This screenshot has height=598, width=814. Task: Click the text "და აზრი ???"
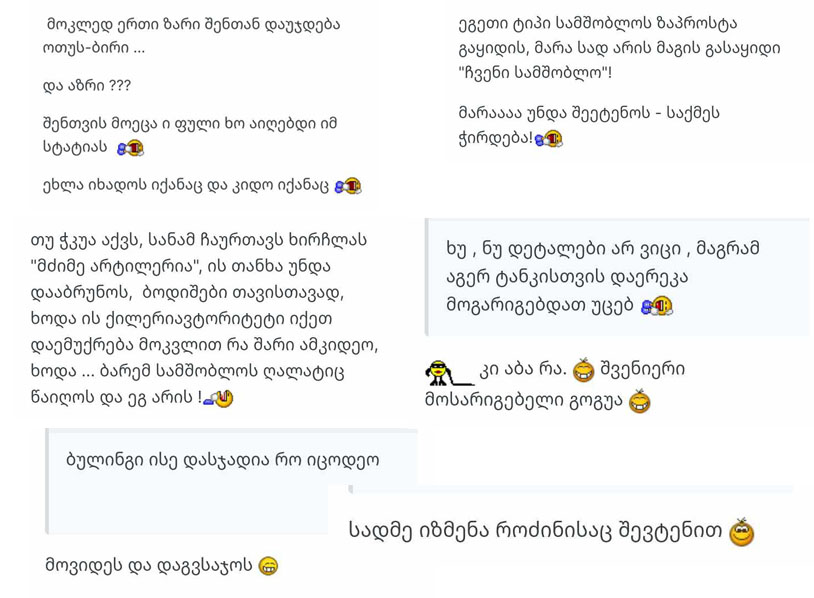point(87,86)
